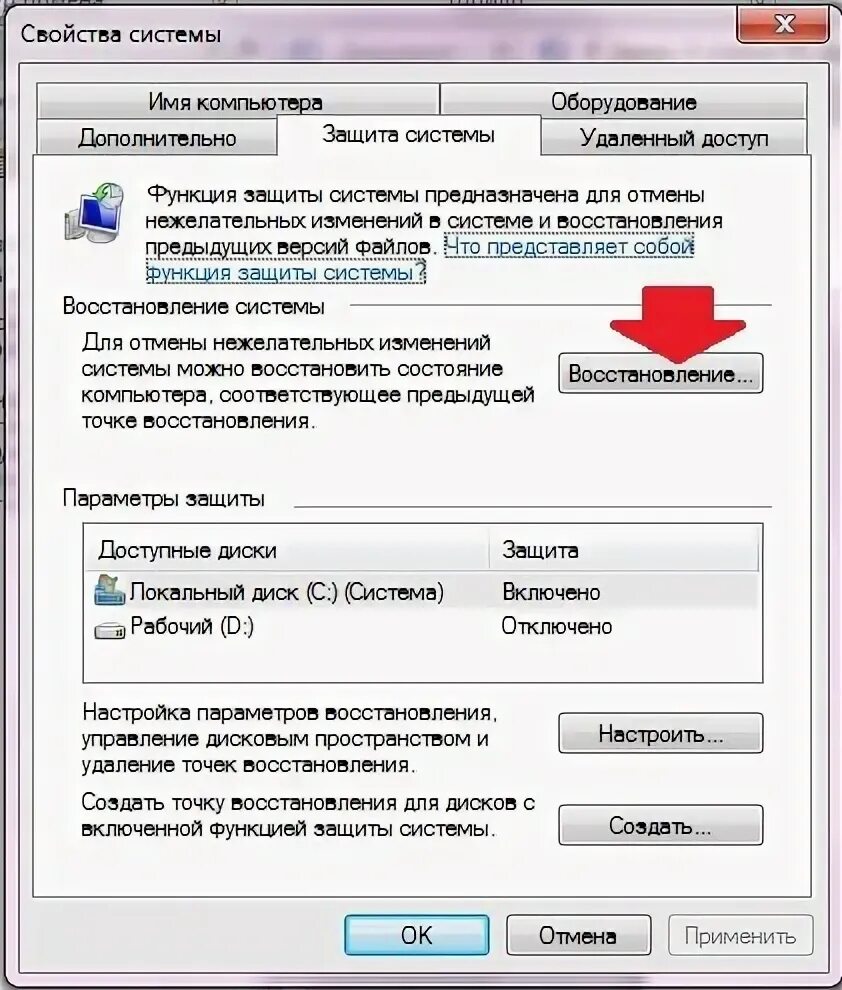
Task: Click the Восстановление... button
Action: click(x=660, y=373)
